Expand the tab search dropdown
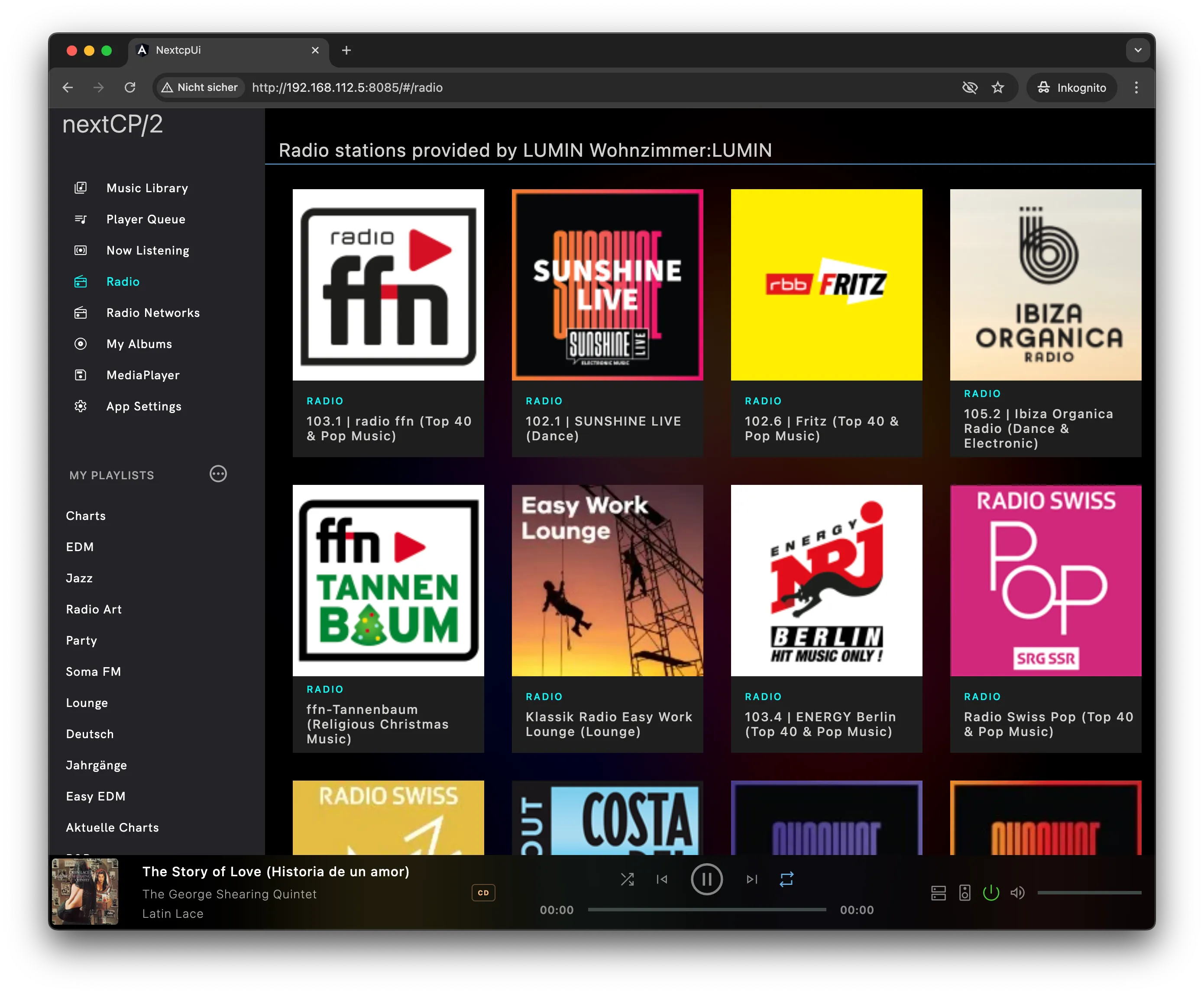 1138,50
